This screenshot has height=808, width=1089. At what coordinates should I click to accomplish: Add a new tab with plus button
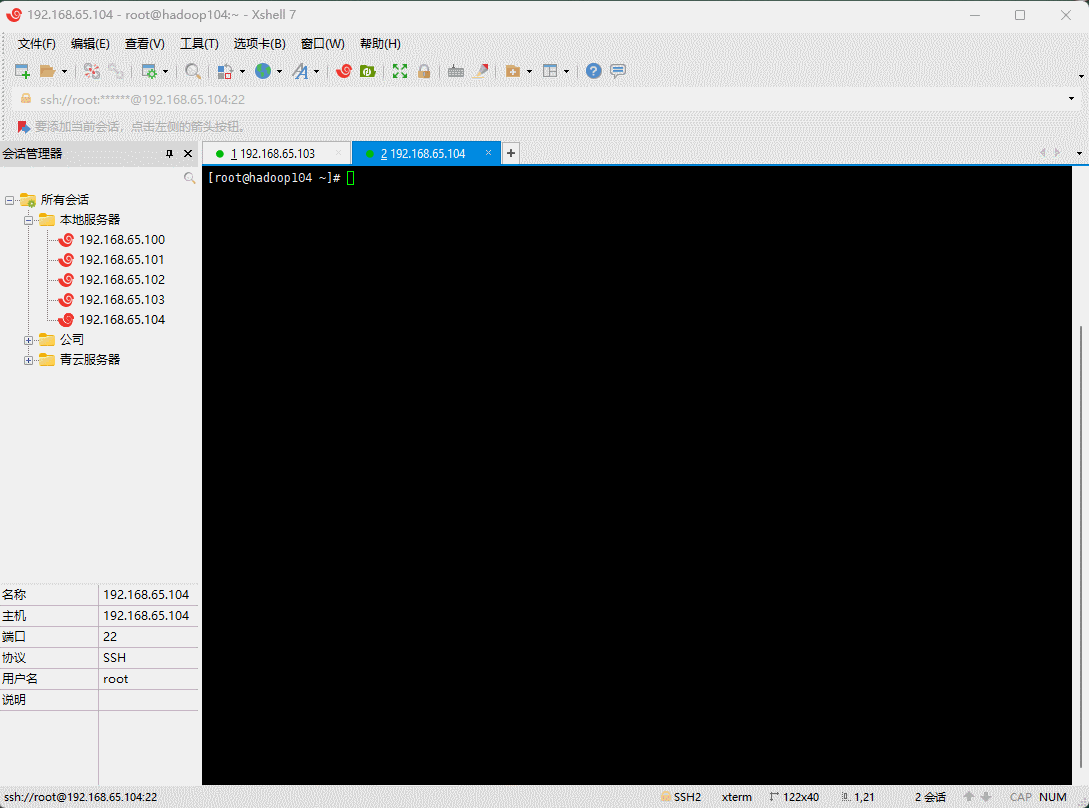[x=510, y=153]
